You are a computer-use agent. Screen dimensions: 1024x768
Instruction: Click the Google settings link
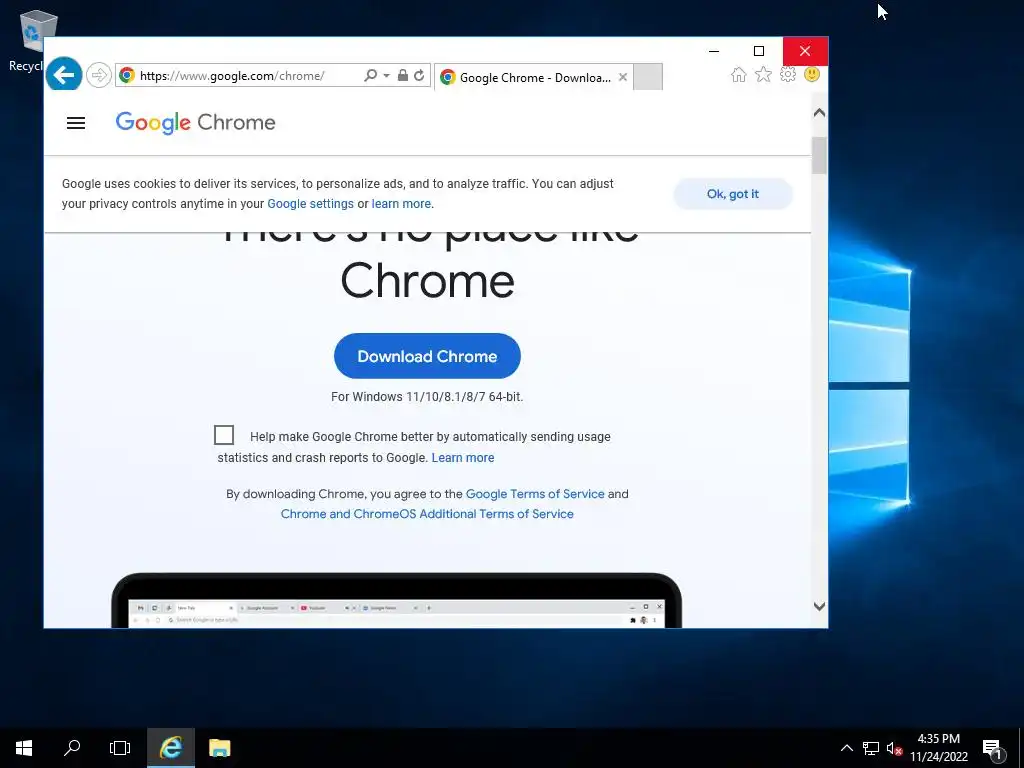(310, 204)
